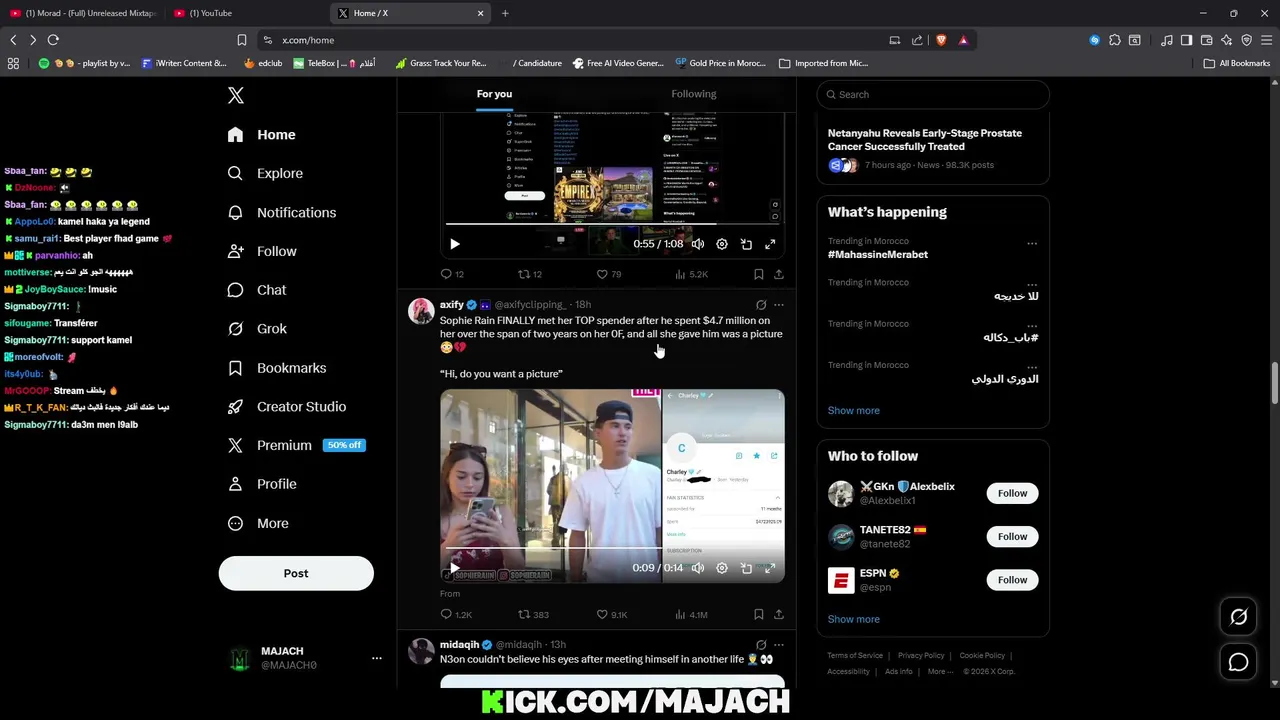This screenshot has width=1280, height=720.
Task: Mute the Sophie Rain video
Action: [x=698, y=568]
